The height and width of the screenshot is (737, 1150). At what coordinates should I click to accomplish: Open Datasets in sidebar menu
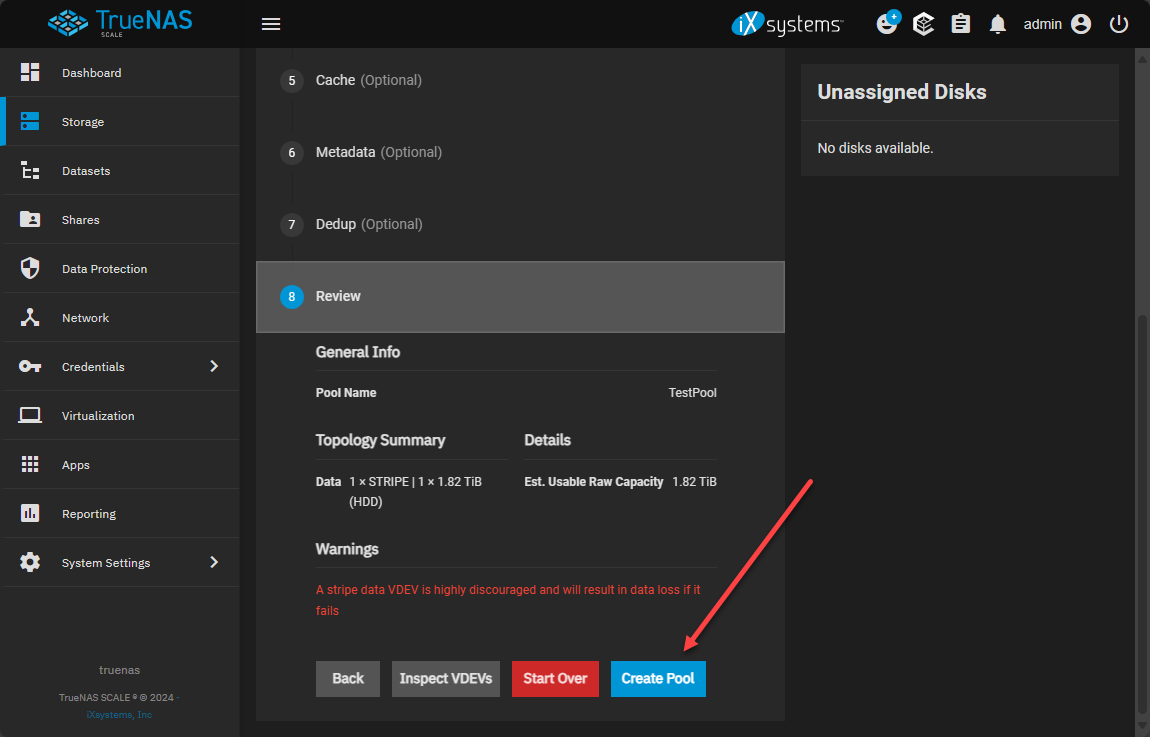86,171
